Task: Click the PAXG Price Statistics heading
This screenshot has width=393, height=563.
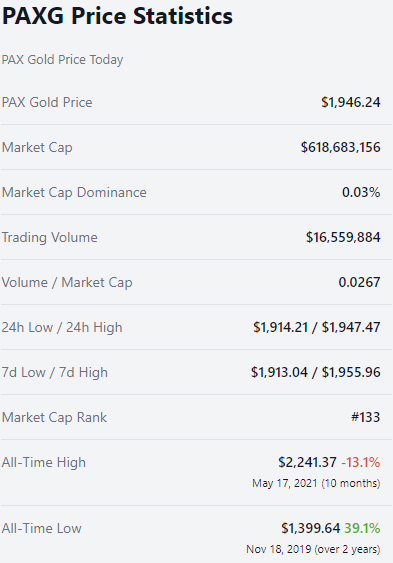Action: 117,16
